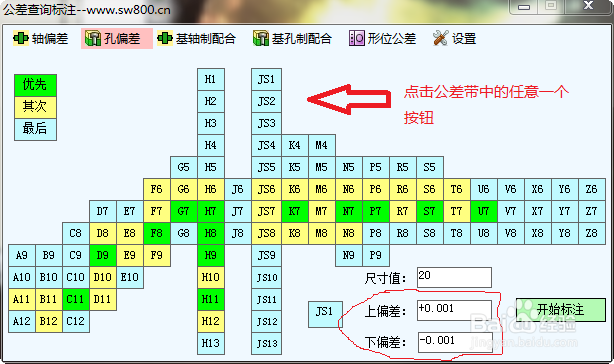Open the 设置 settings tab

[x=454, y=39]
